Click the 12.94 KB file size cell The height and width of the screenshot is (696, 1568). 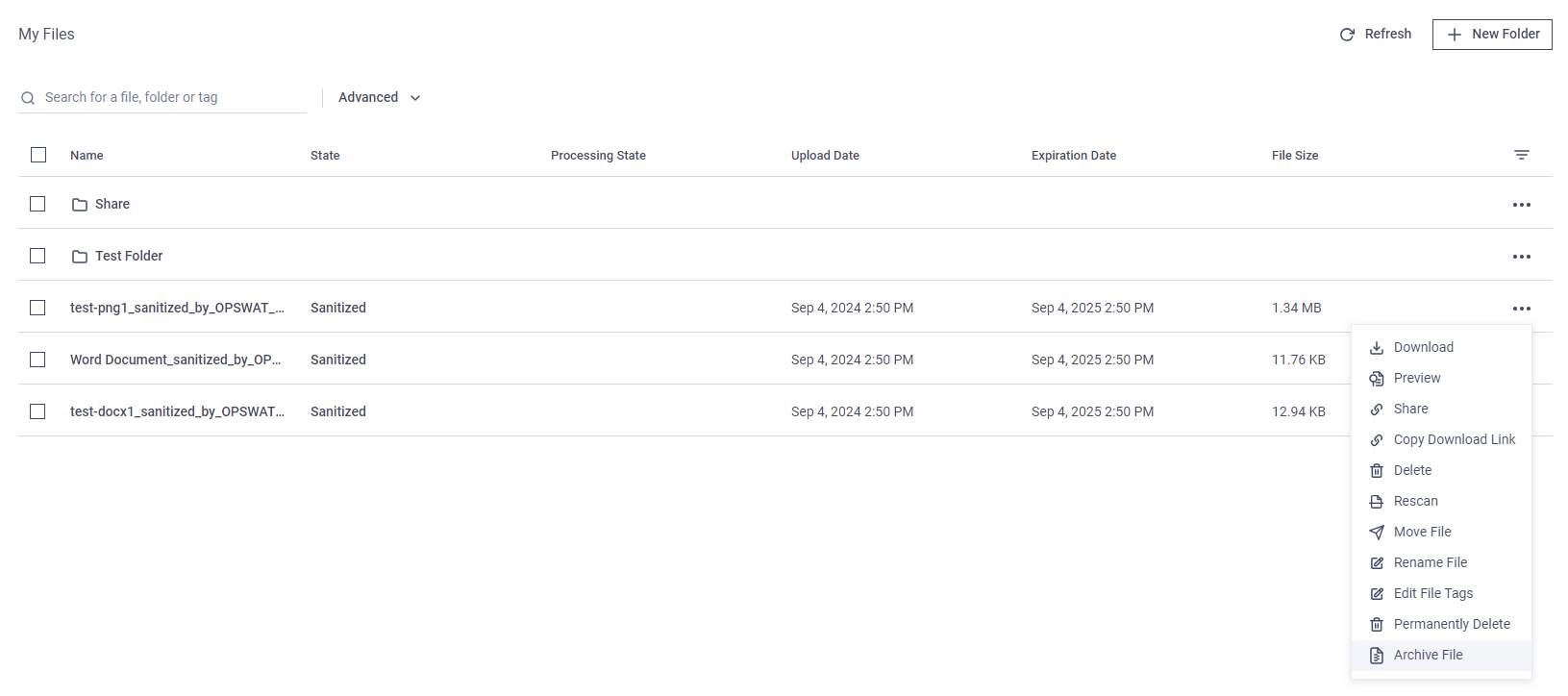[1299, 411]
